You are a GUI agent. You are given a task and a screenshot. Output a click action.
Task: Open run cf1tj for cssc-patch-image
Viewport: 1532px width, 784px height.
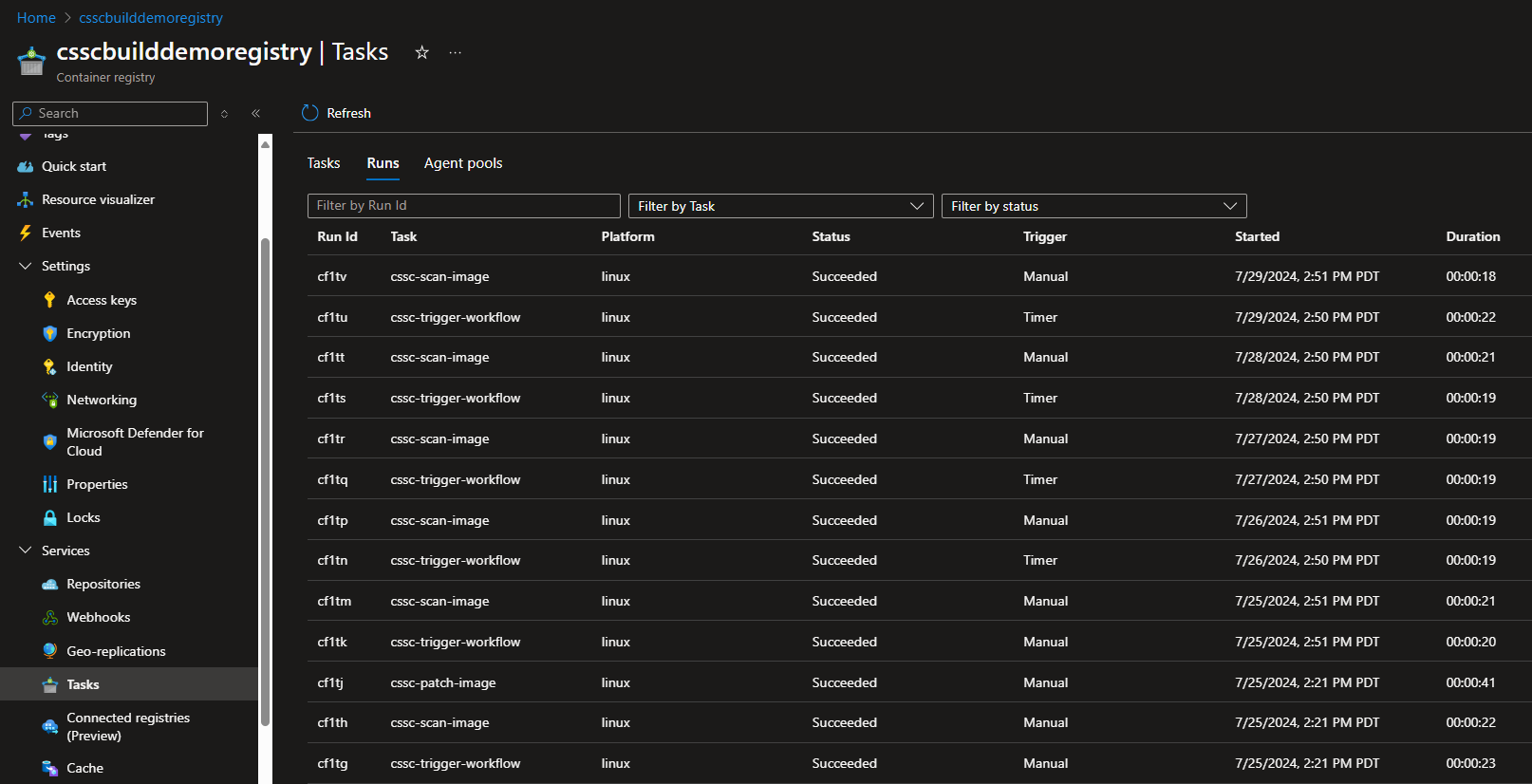pyautogui.click(x=330, y=682)
